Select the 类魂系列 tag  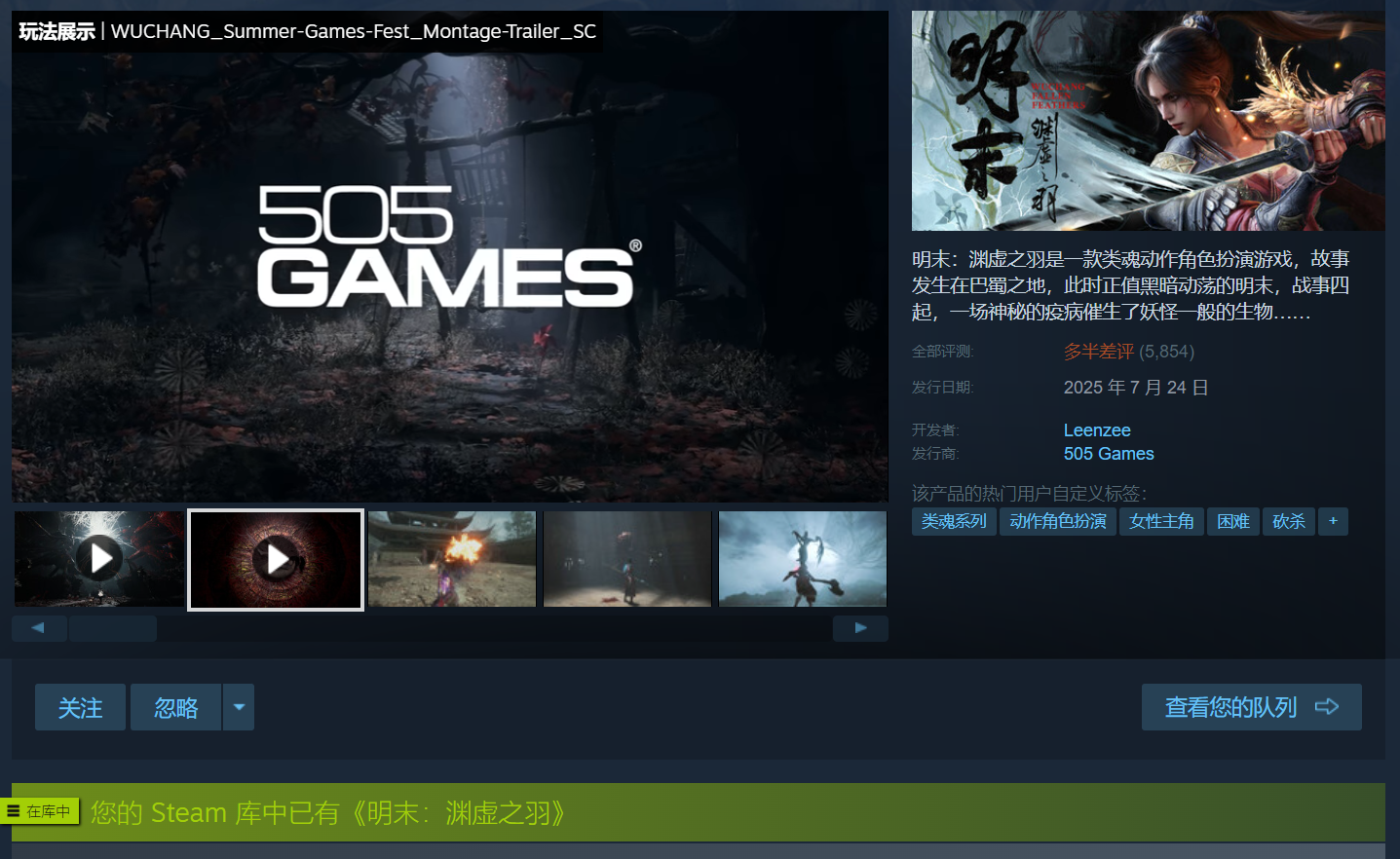954,521
